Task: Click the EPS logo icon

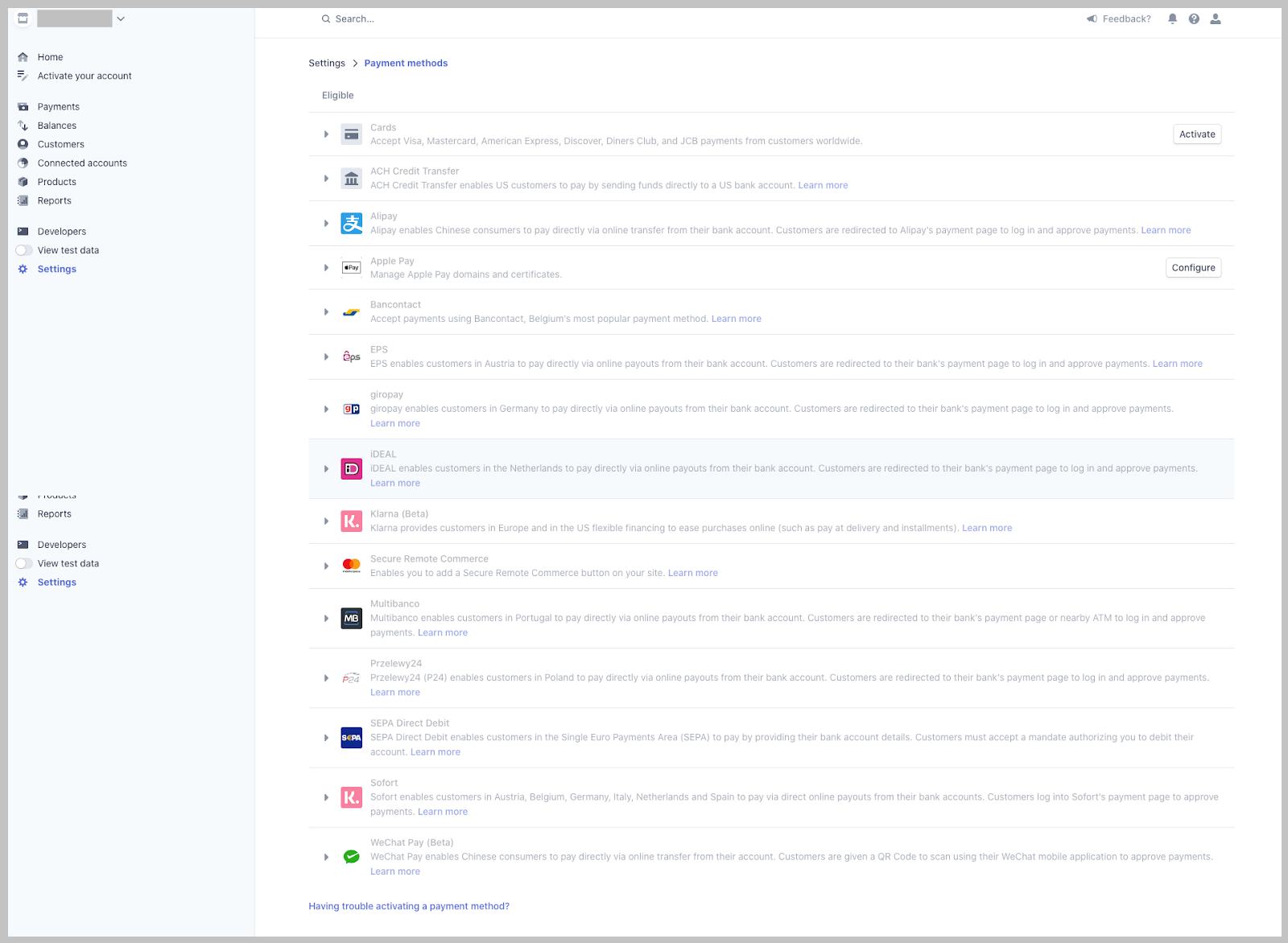Action: point(352,356)
